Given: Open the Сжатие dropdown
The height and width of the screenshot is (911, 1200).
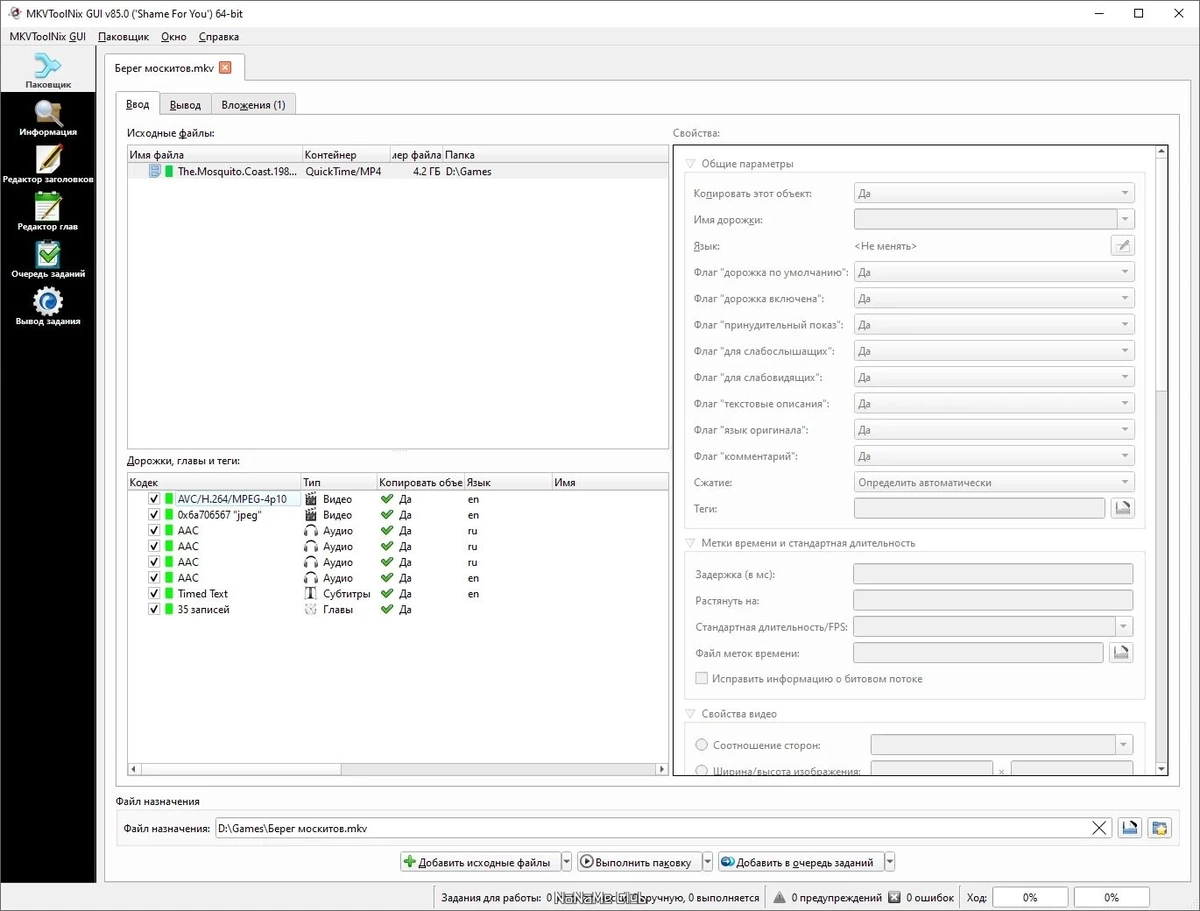Looking at the screenshot, I should (994, 483).
